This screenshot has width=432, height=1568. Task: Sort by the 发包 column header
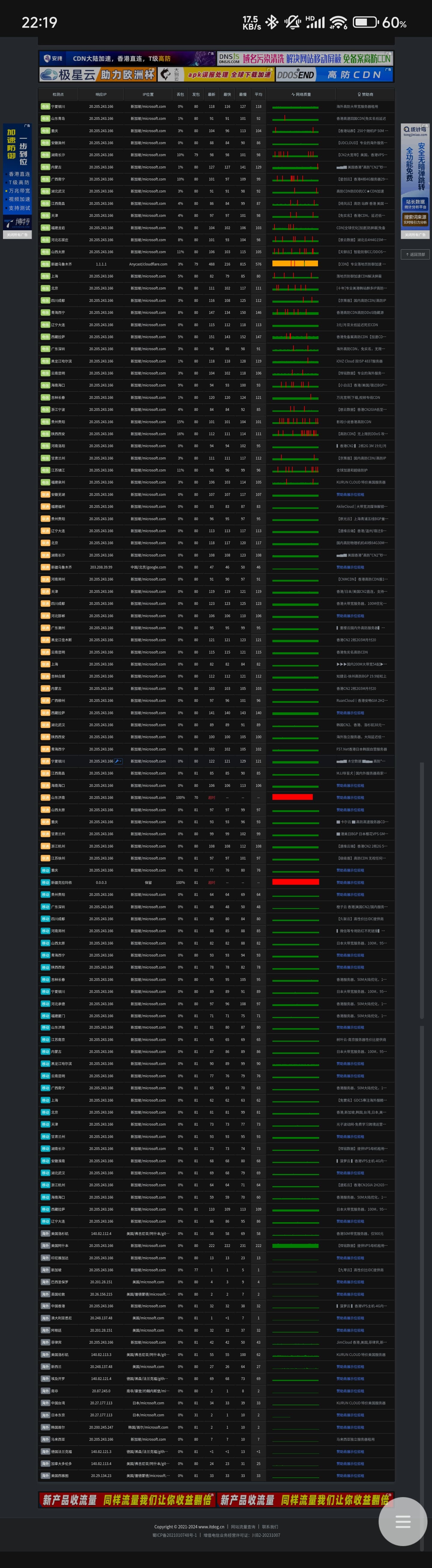click(x=196, y=94)
